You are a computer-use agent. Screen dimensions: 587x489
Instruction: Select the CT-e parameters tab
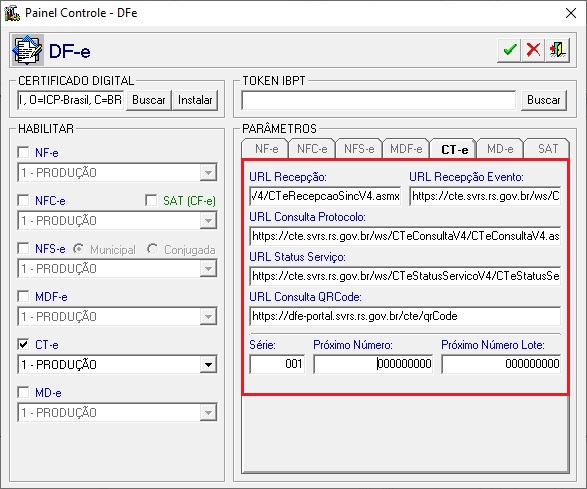tap(454, 149)
